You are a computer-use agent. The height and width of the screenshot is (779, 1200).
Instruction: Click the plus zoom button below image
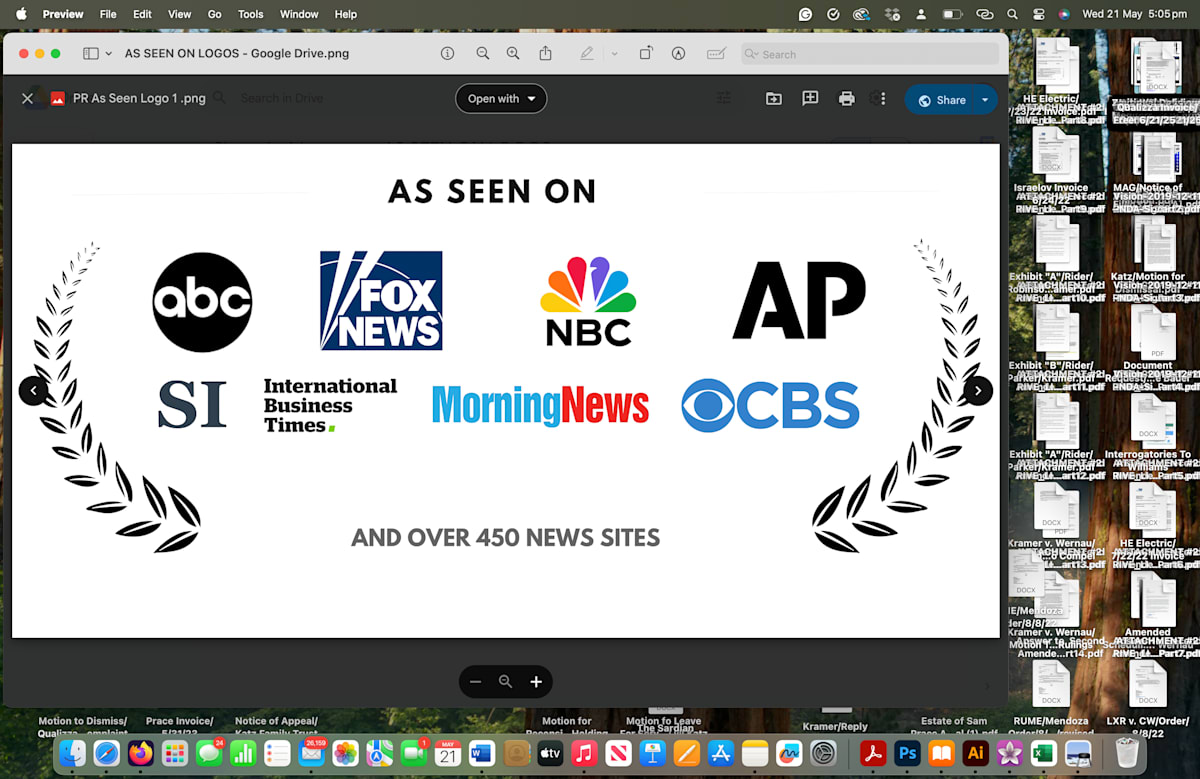click(536, 682)
